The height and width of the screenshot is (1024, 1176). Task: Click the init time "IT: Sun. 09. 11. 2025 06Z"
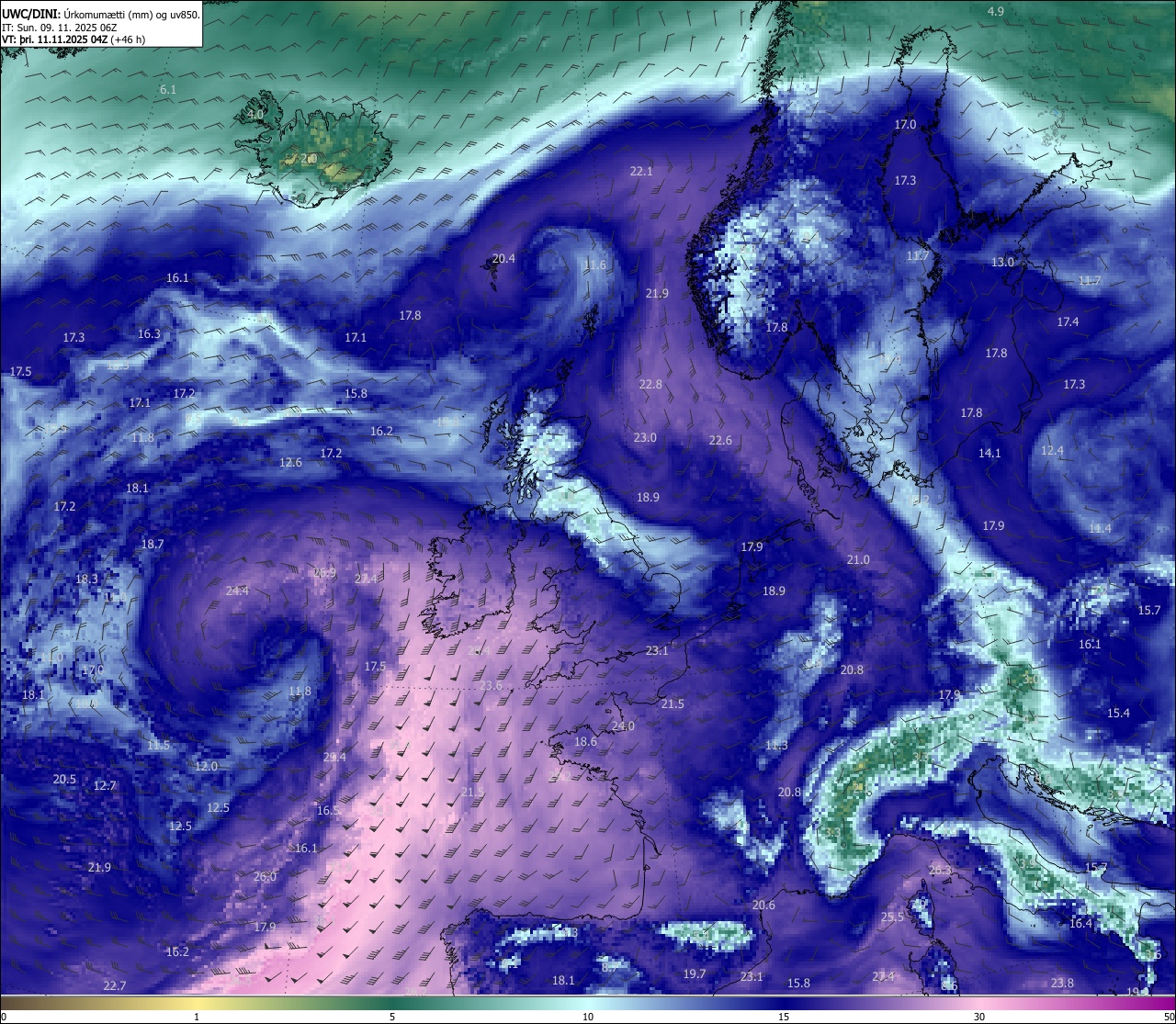click(60, 28)
